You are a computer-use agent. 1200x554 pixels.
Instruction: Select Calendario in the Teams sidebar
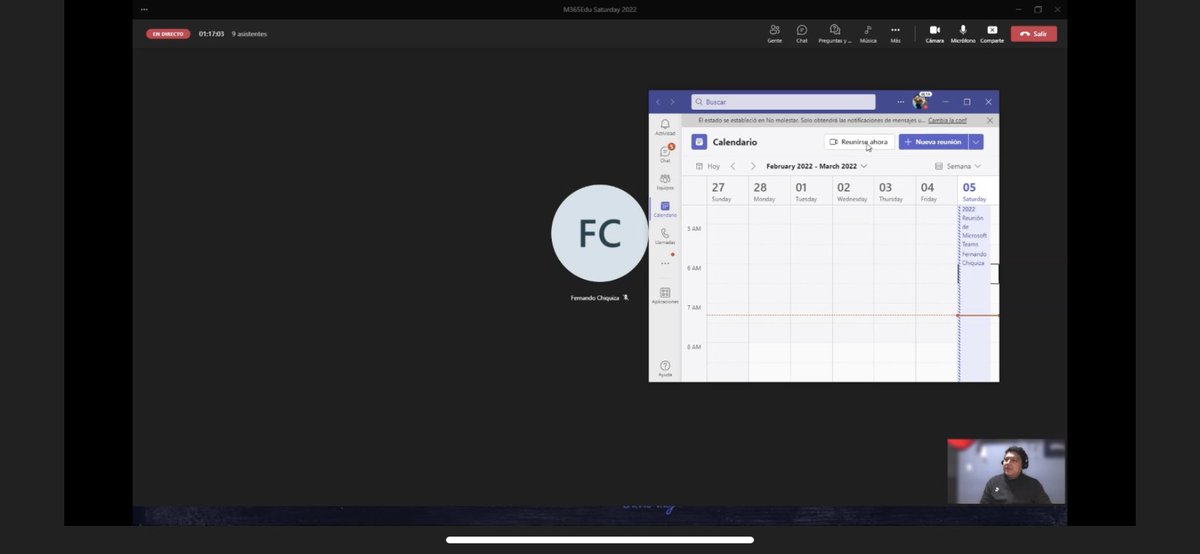[665, 209]
